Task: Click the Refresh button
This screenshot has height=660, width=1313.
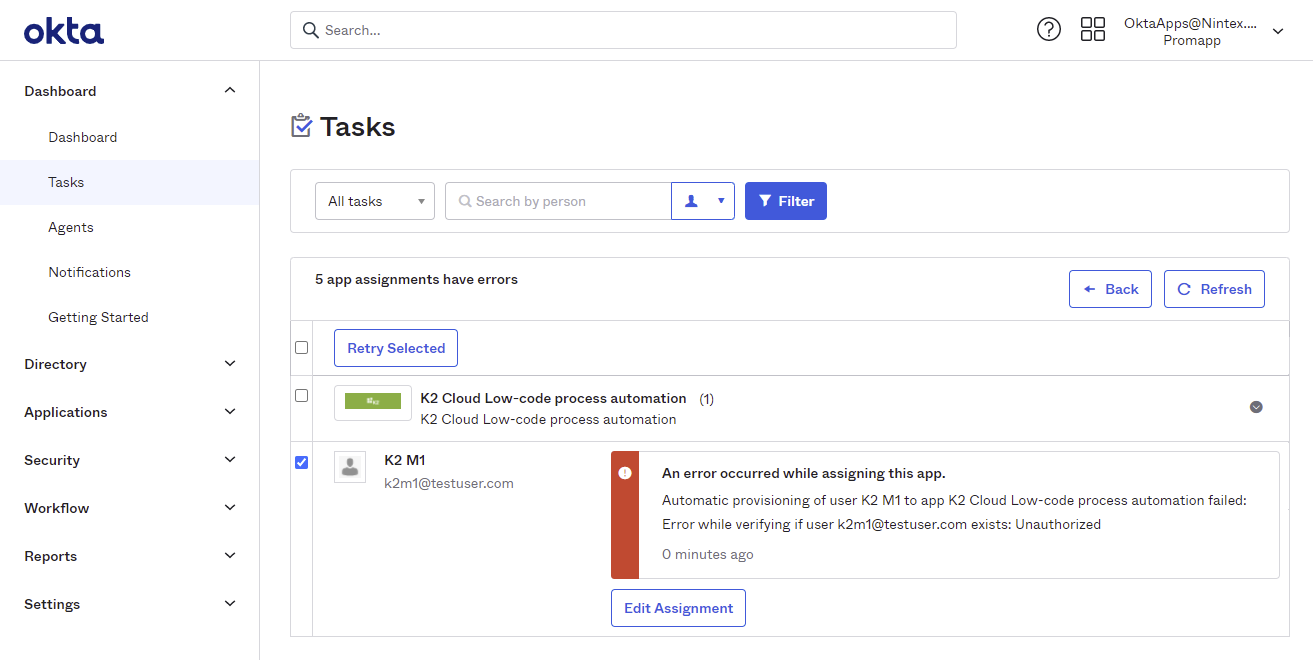Action: click(1214, 289)
